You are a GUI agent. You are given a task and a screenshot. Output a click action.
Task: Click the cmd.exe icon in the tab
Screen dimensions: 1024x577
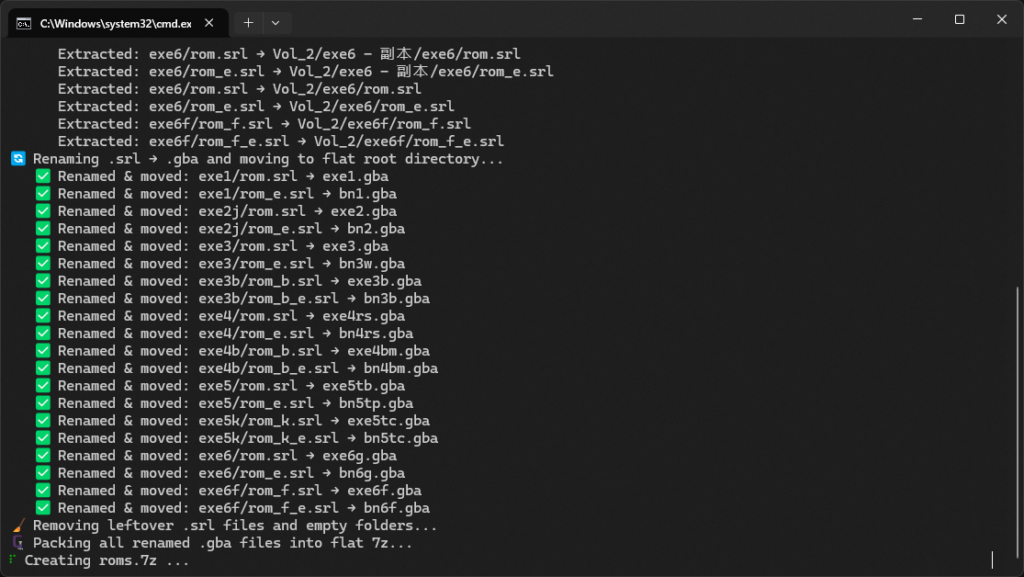coord(23,22)
